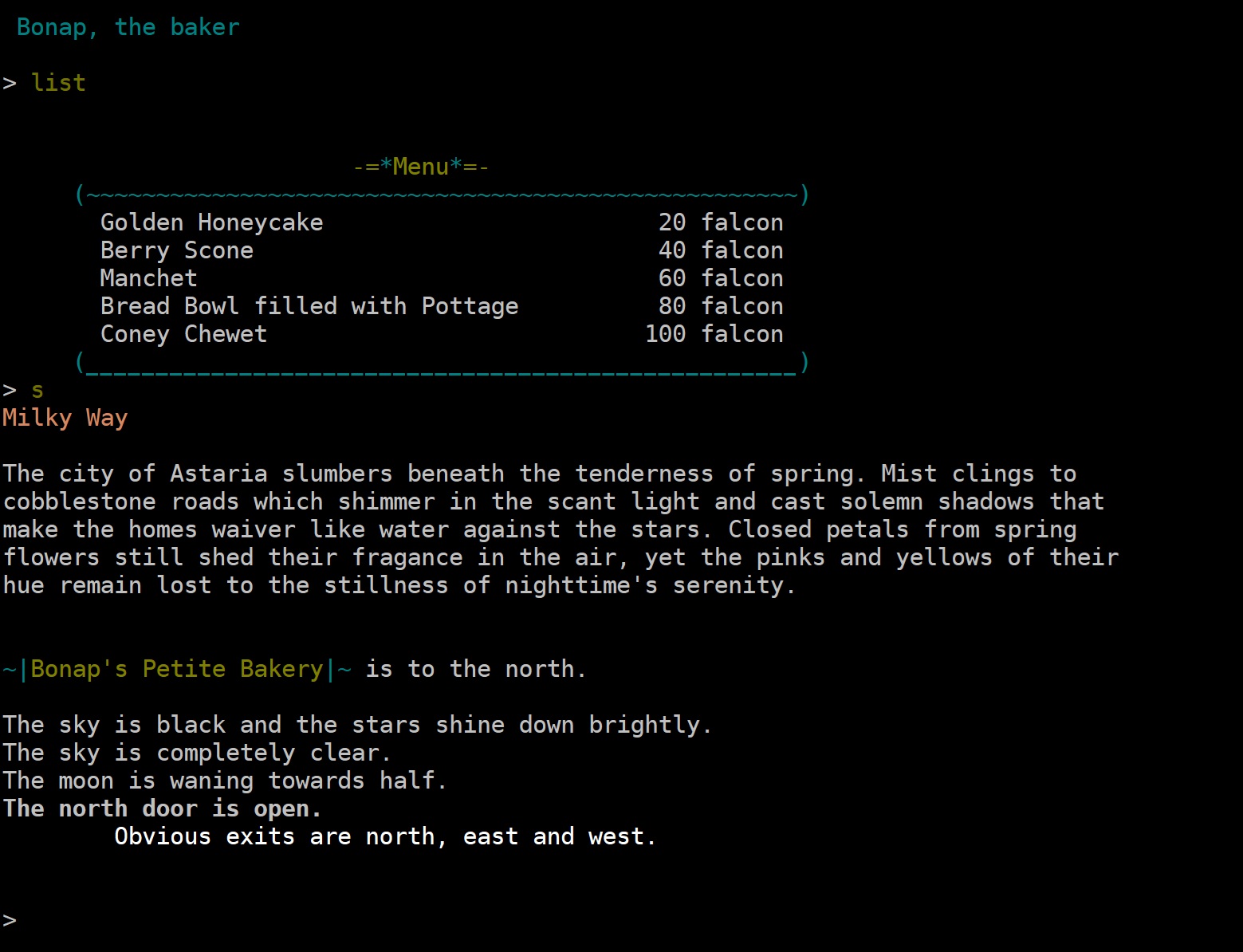Click the 80 falcon price
Screen dimensions: 1243x952
(721, 306)
